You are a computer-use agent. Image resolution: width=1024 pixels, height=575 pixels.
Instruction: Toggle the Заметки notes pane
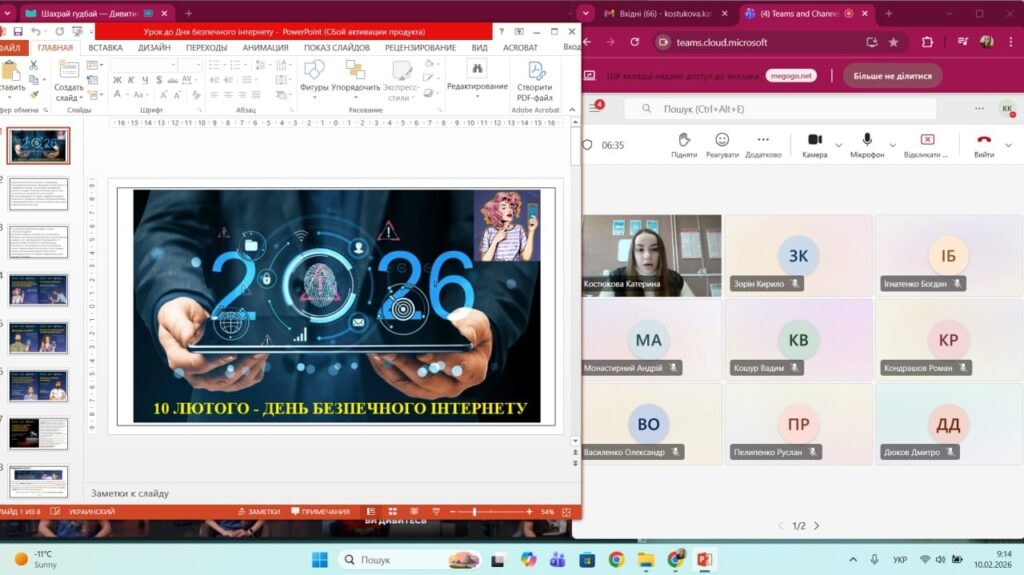[x=258, y=511]
